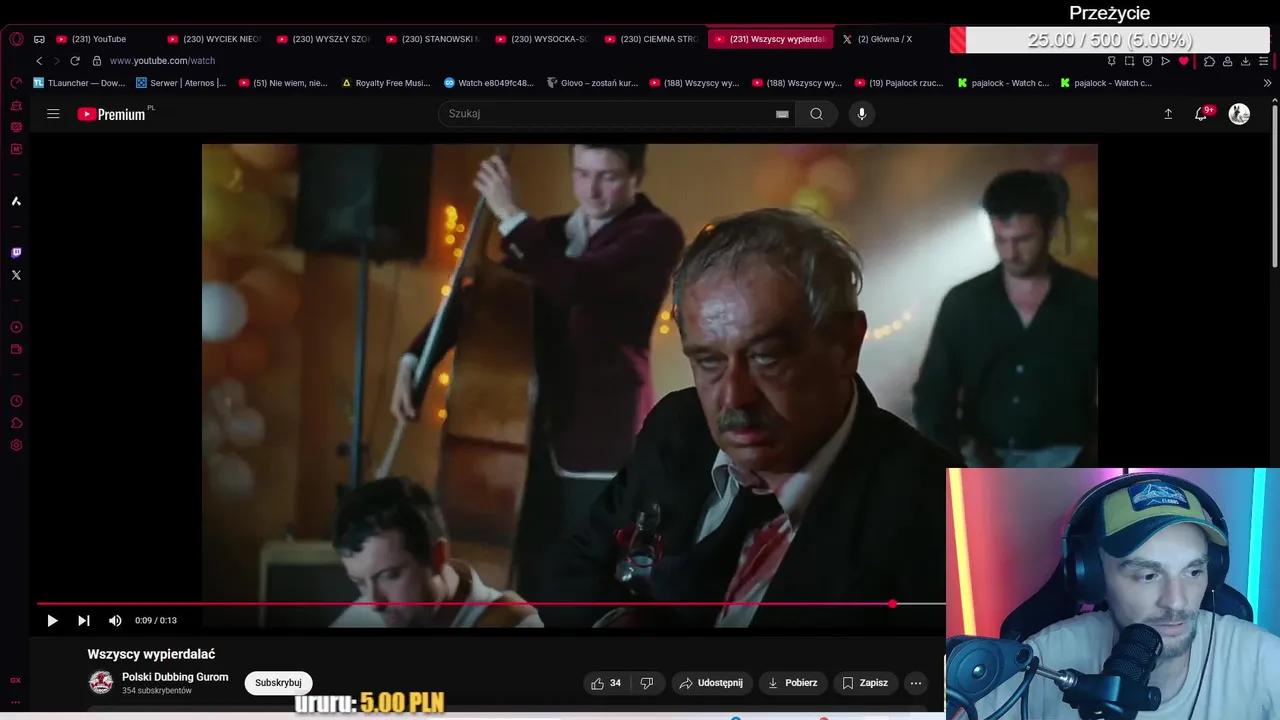Switch to STANOWSKI tab
This screenshot has width=1280, height=720.
coord(433,39)
